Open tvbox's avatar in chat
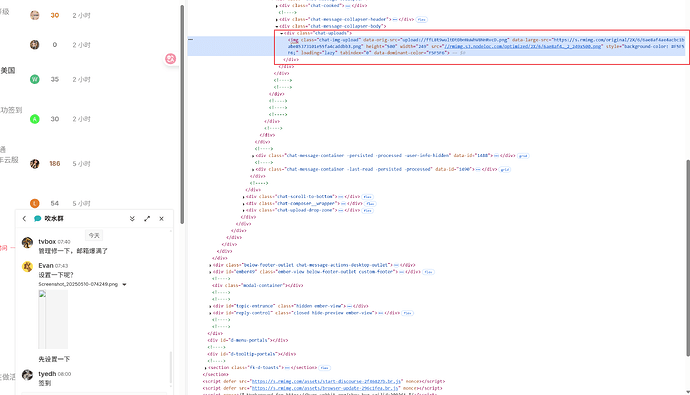Viewport: 690px width, 395px height. (27, 243)
